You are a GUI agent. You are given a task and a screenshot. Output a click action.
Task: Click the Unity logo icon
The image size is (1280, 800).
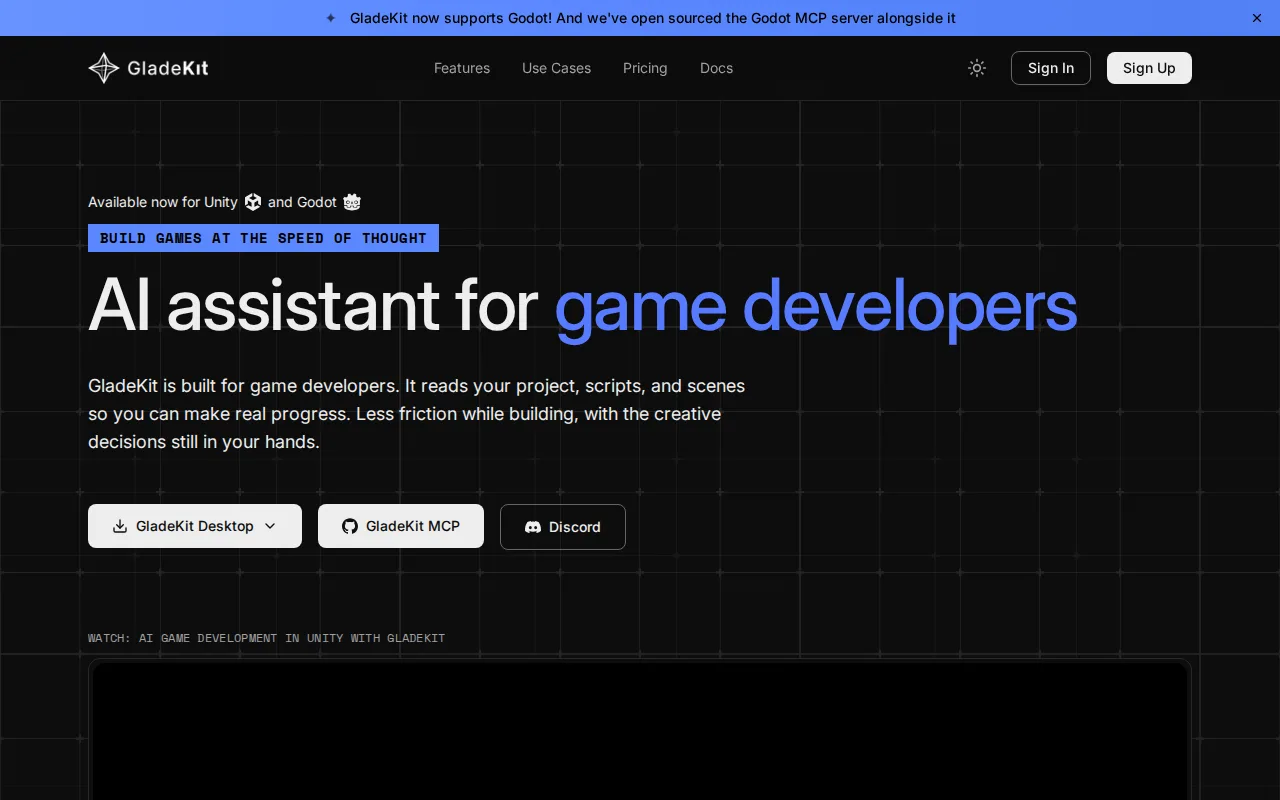(253, 202)
